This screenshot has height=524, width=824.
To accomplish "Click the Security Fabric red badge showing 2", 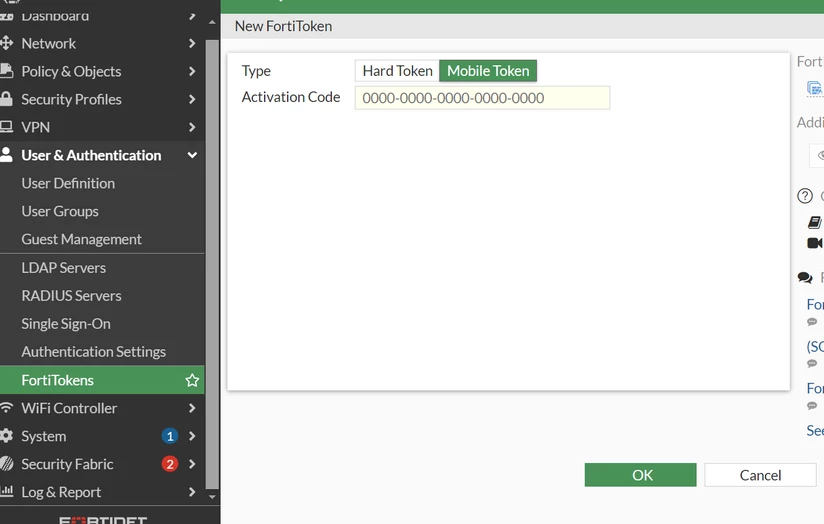I will [170, 464].
